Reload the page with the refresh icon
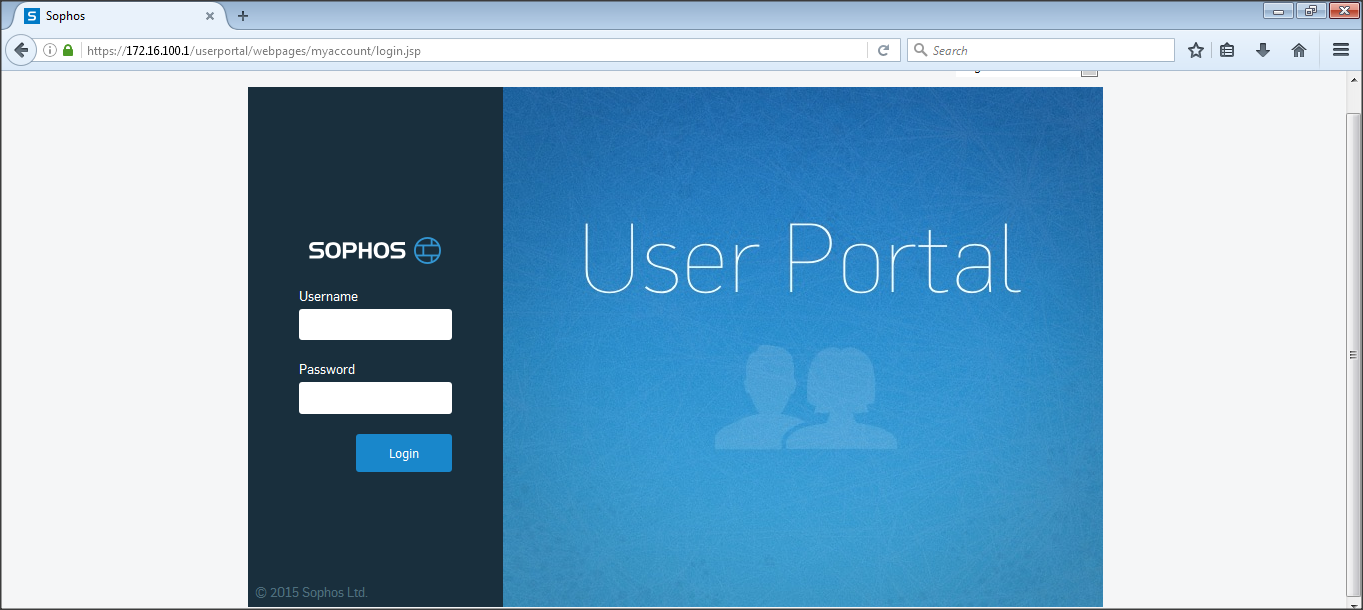1363x610 pixels. (883, 50)
